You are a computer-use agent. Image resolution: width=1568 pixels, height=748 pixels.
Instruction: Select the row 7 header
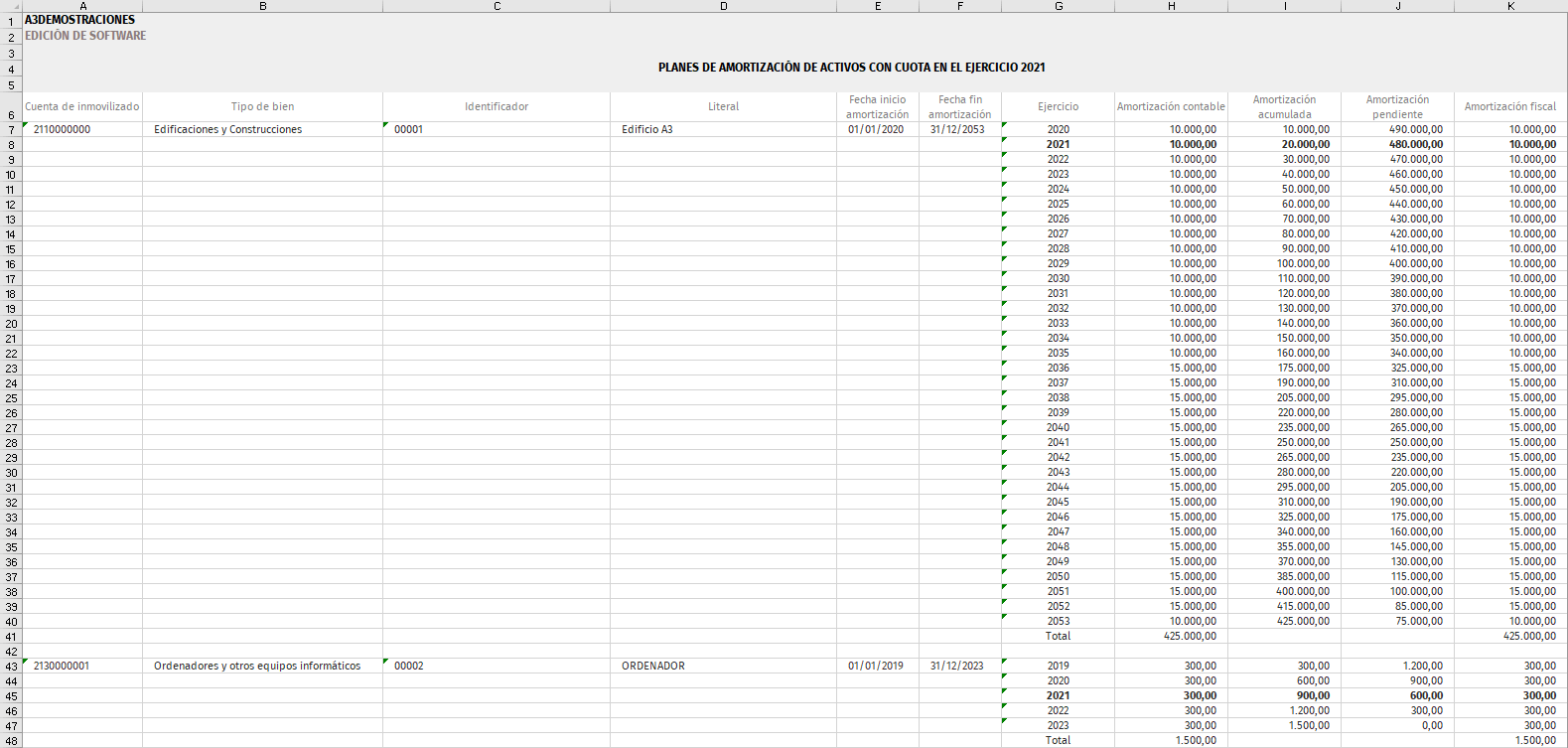pyautogui.click(x=11, y=130)
